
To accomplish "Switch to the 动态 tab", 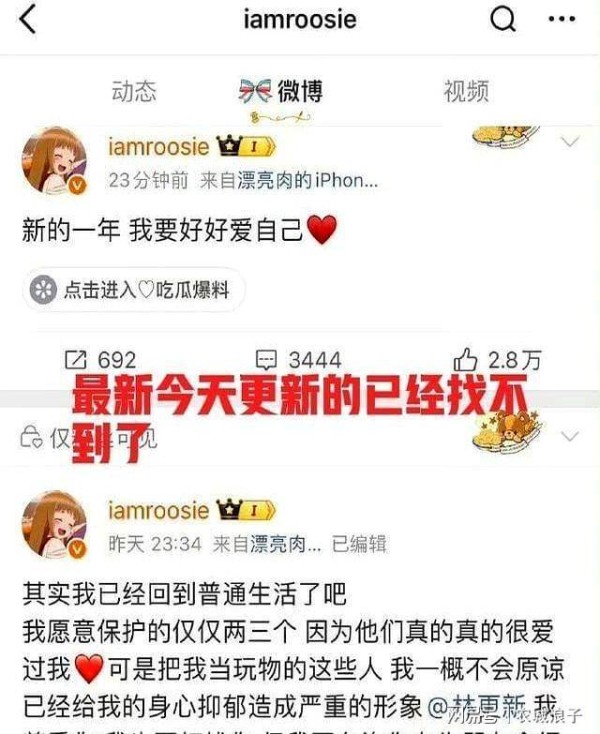I will tap(134, 91).
